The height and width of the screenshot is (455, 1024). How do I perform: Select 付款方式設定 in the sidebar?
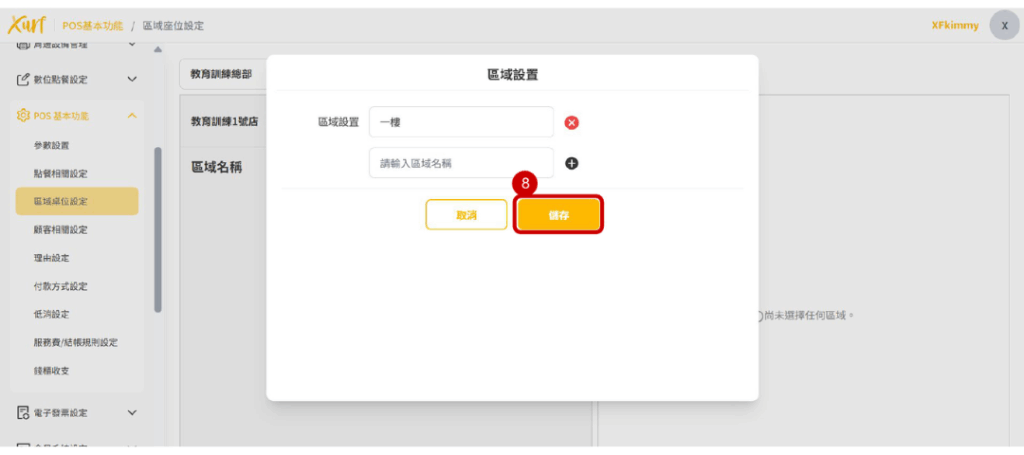pyautogui.click(x=61, y=286)
